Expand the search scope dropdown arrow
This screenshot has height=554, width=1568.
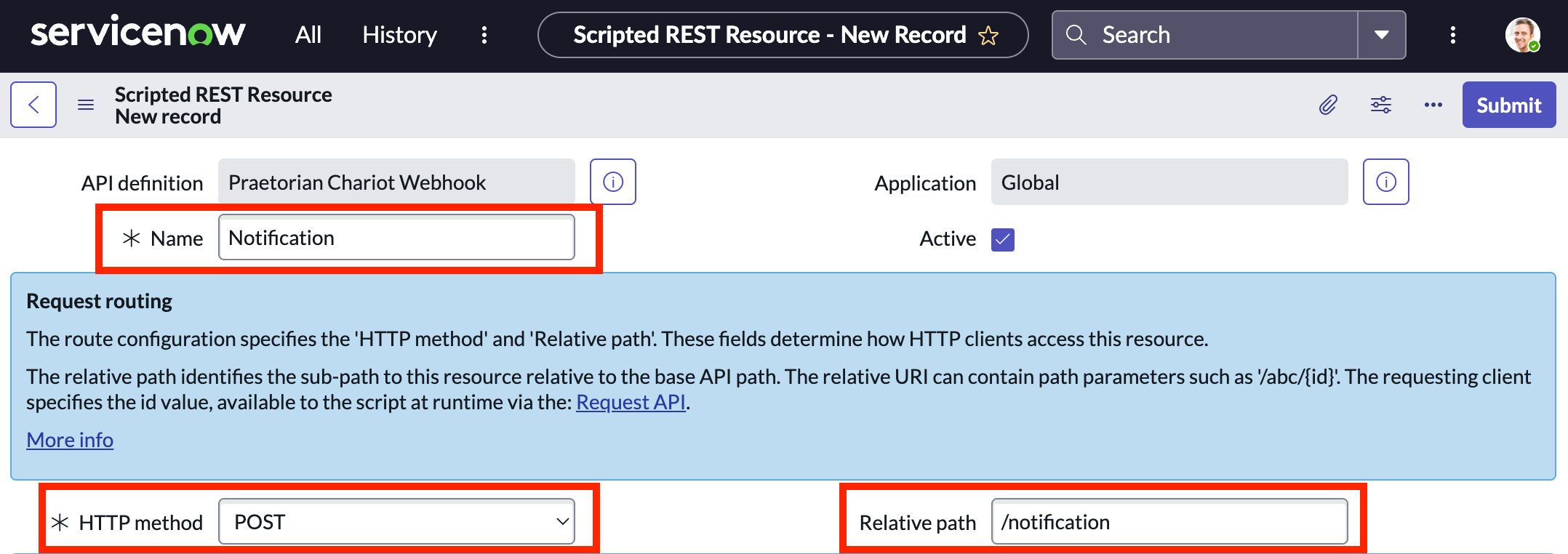click(x=1382, y=35)
